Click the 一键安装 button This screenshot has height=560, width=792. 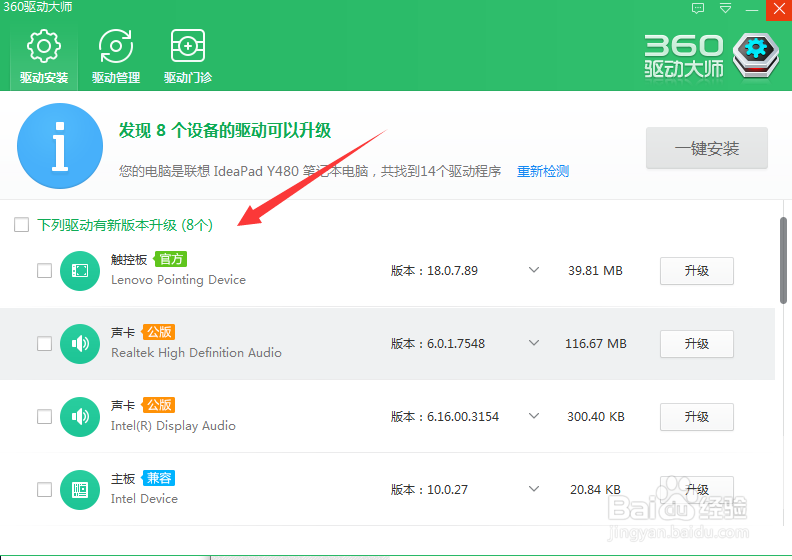(x=707, y=148)
